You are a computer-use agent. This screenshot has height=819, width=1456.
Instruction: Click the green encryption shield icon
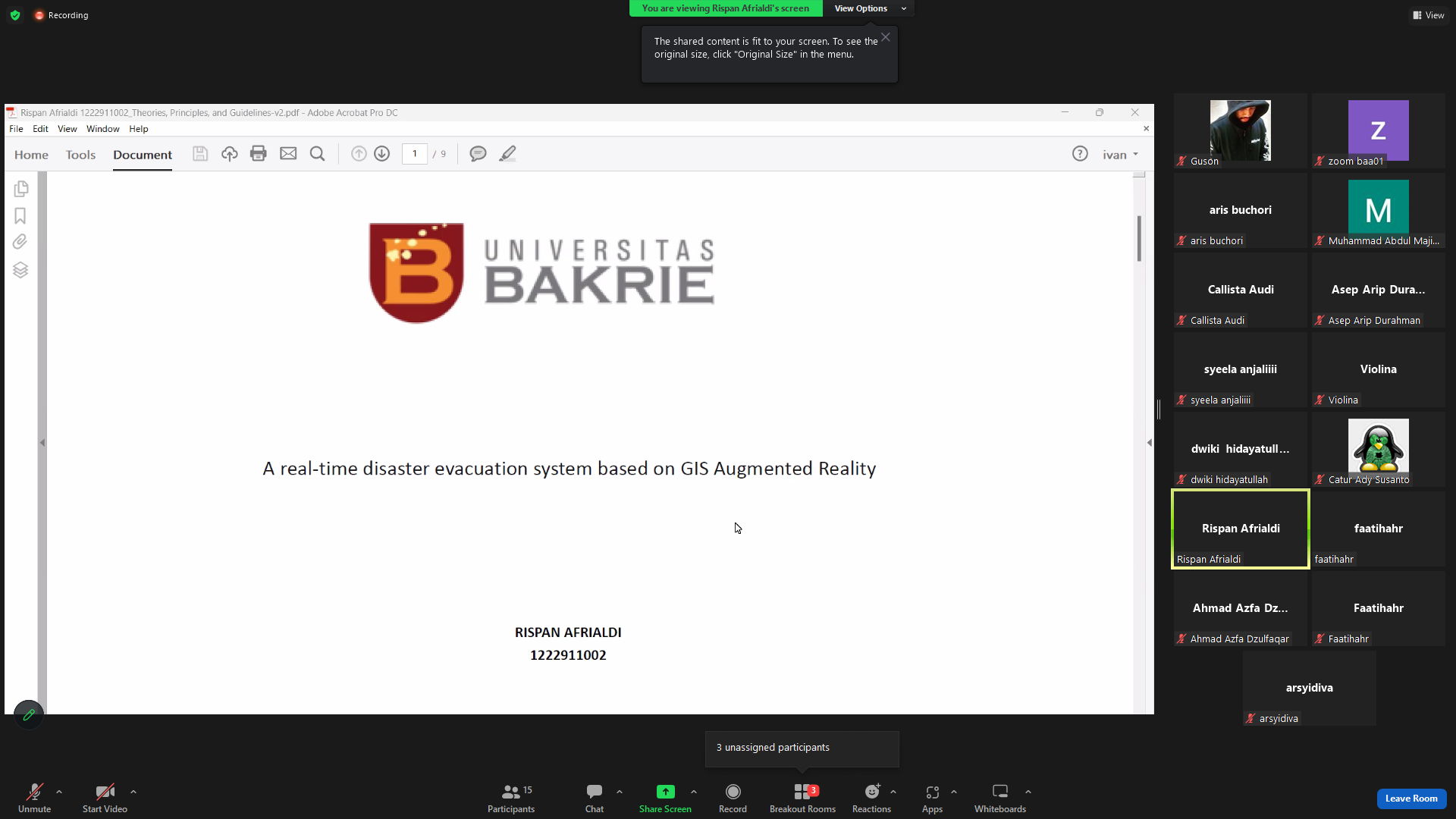click(x=15, y=15)
